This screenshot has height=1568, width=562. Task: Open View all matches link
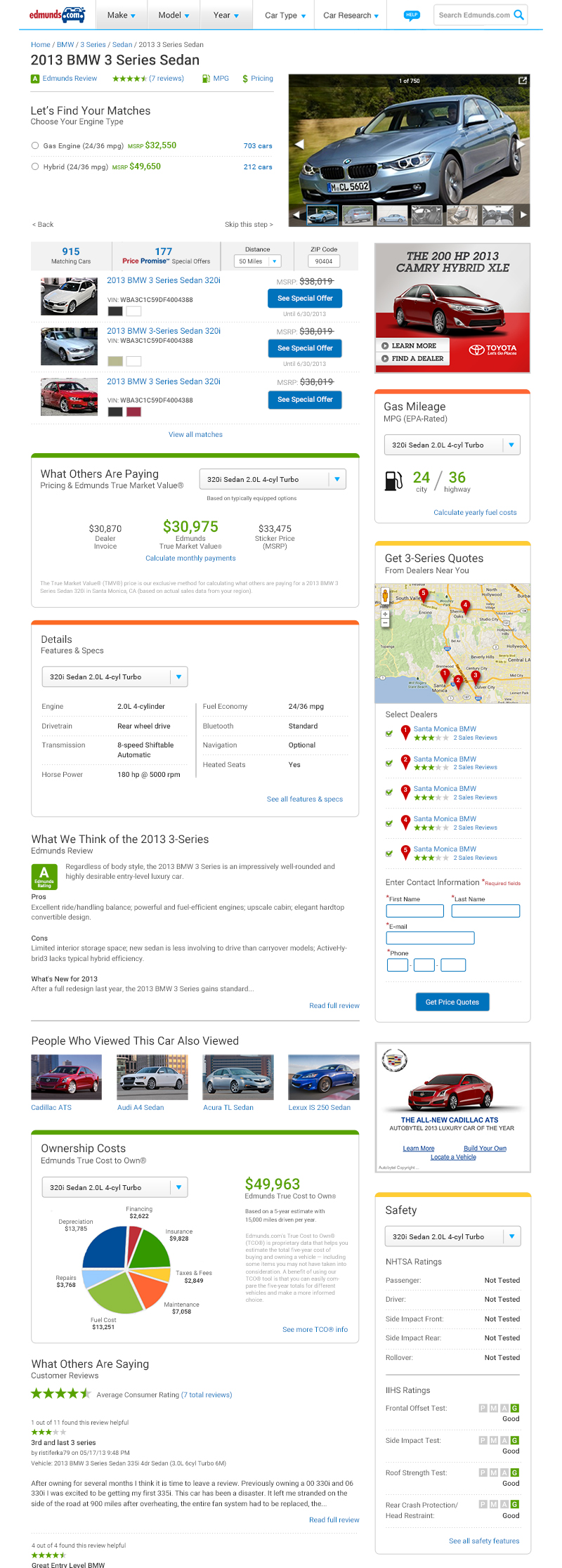point(195,434)
